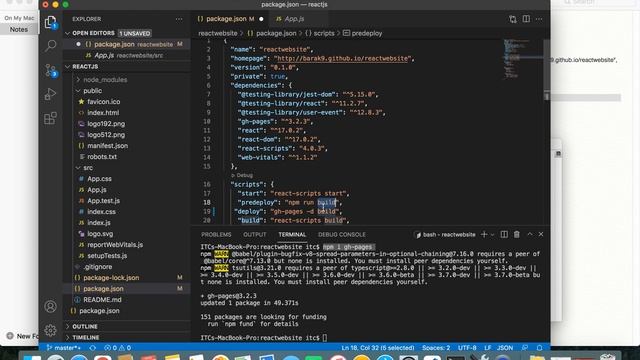Viewport: 640px width, 360px height.
Task: Open manifest.json in the explorer
Action: [x=107, y=146]
